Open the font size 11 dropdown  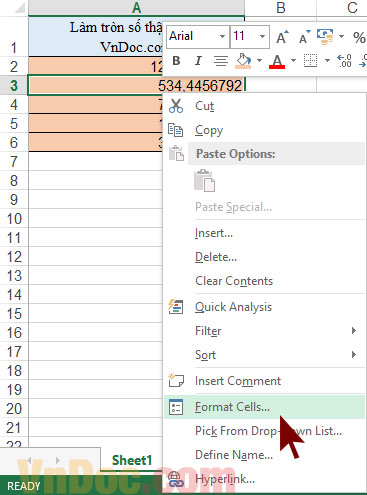(262, 36)
